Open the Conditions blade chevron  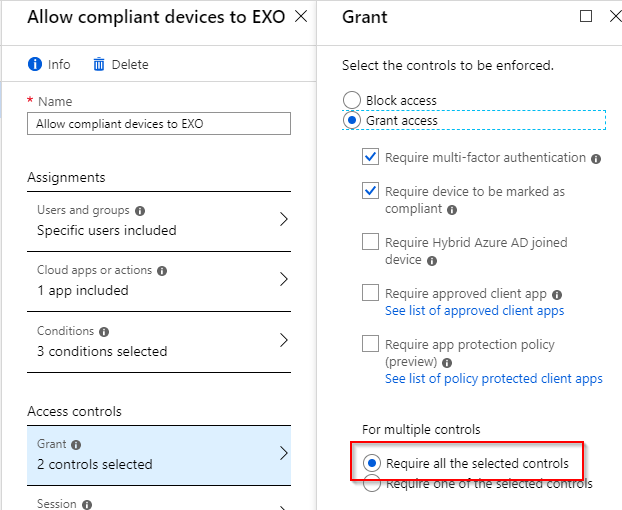click(x=283, y=340)
